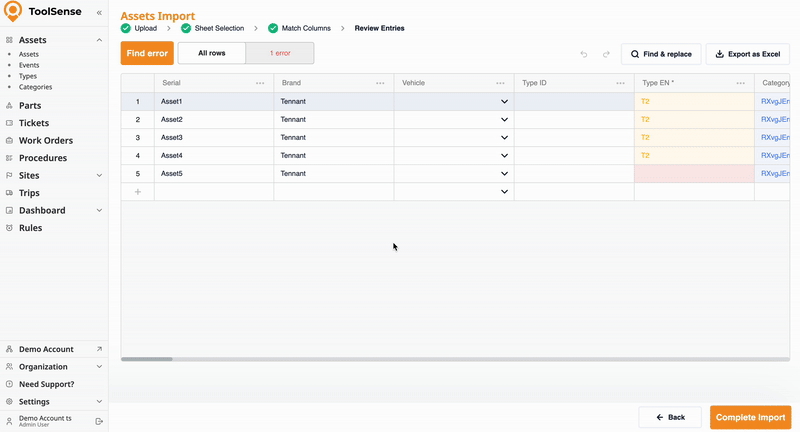Click the Rules sidebar icon
The height and width of the screenshot is (432, 800).
click(9, 228)
